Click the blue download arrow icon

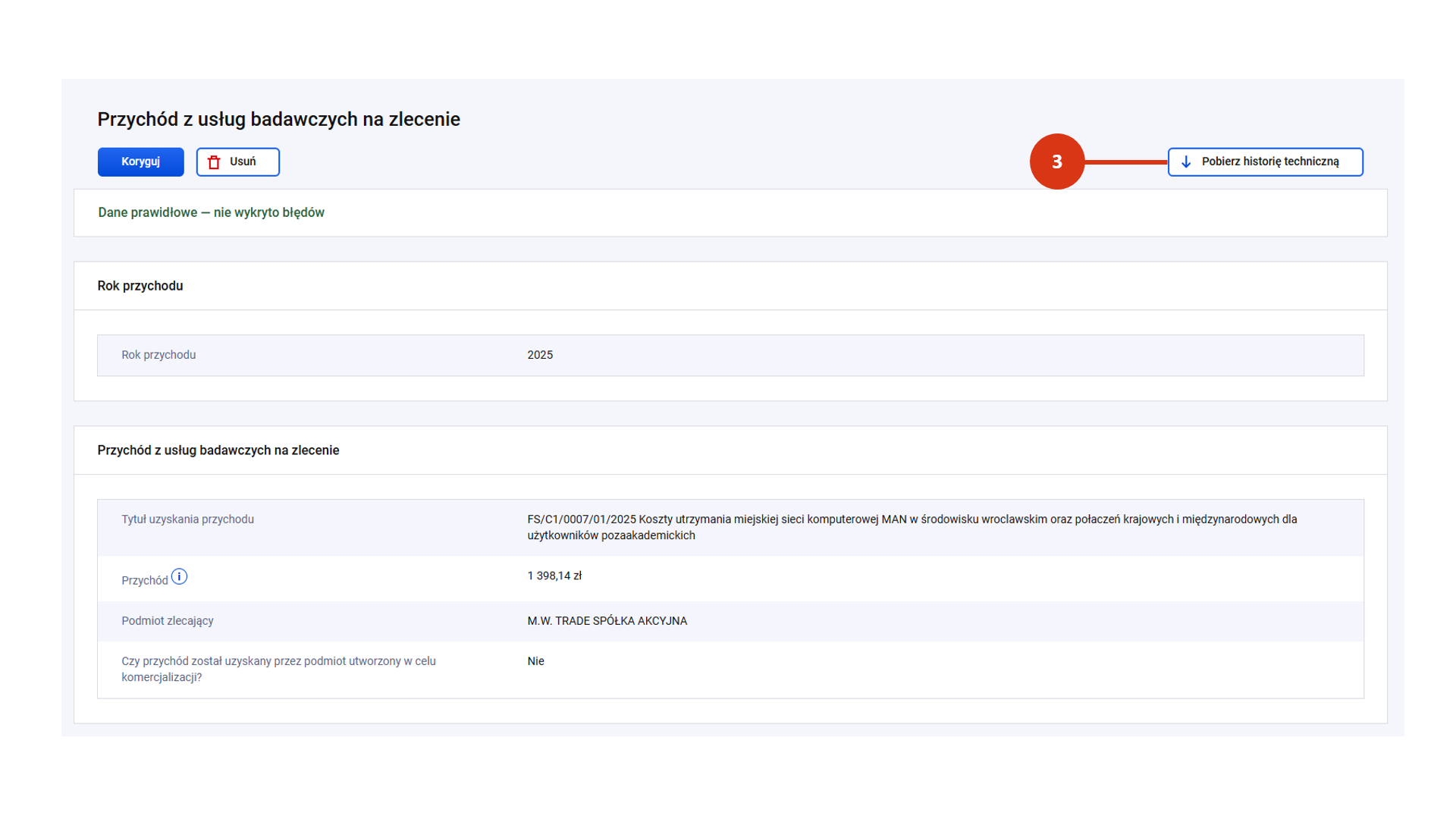1186,162
